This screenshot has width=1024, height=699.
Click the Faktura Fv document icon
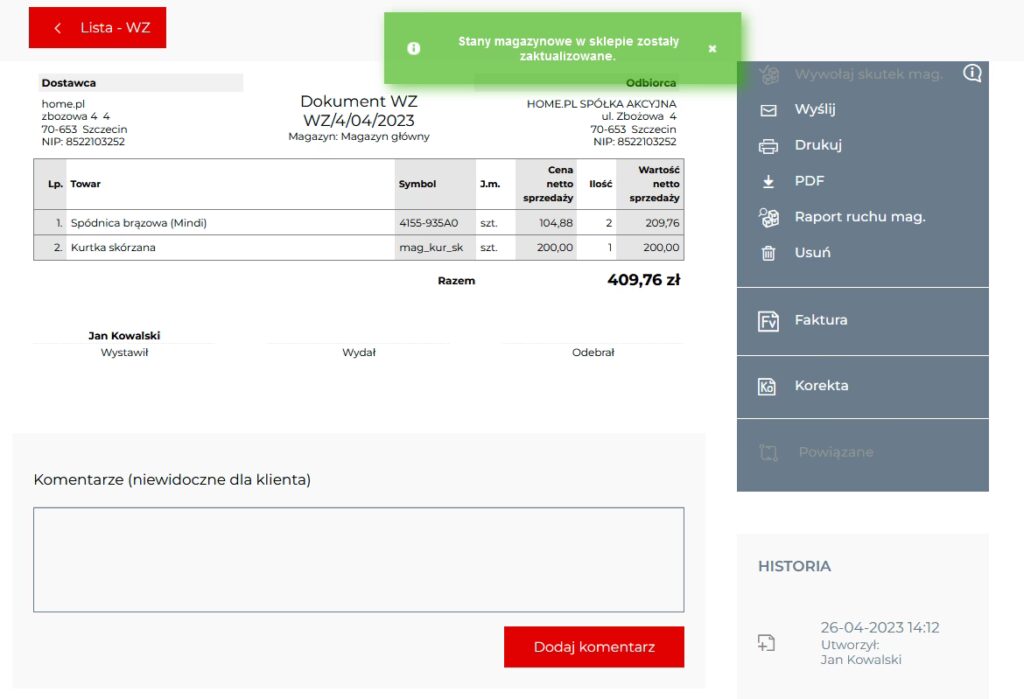click(768, 321)
